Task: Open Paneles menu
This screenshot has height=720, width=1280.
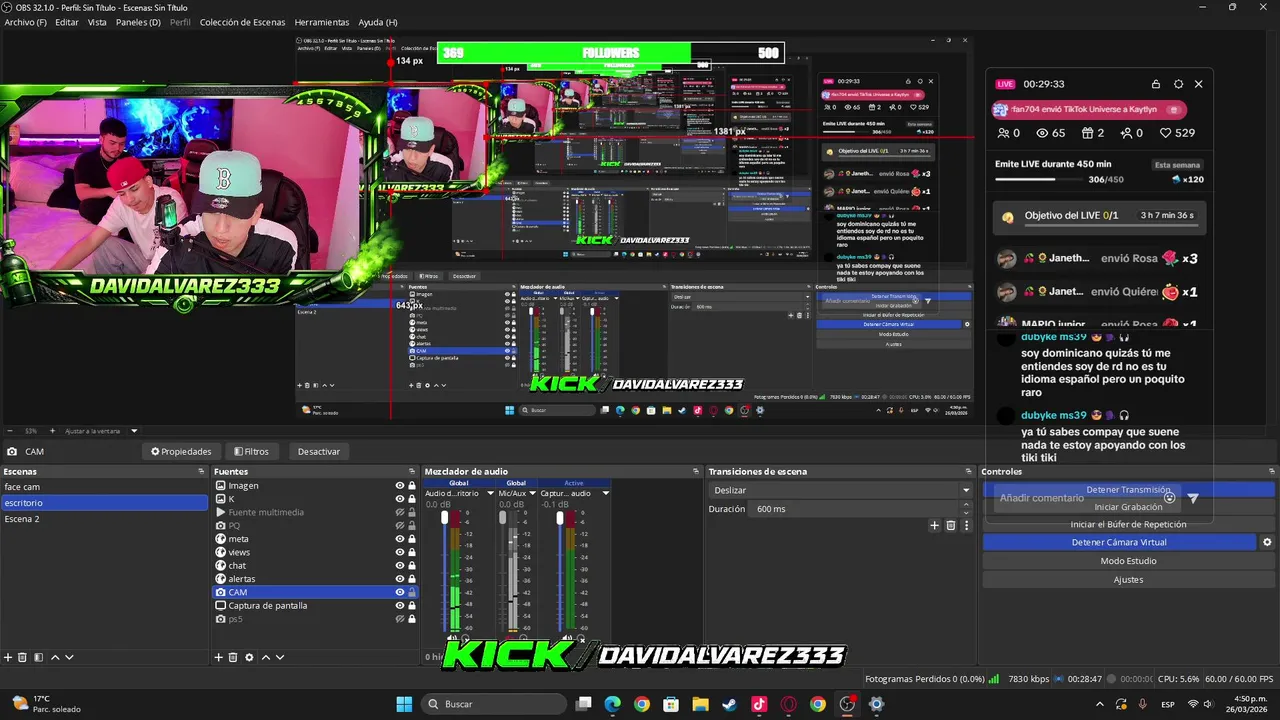Action: (138, 22)
